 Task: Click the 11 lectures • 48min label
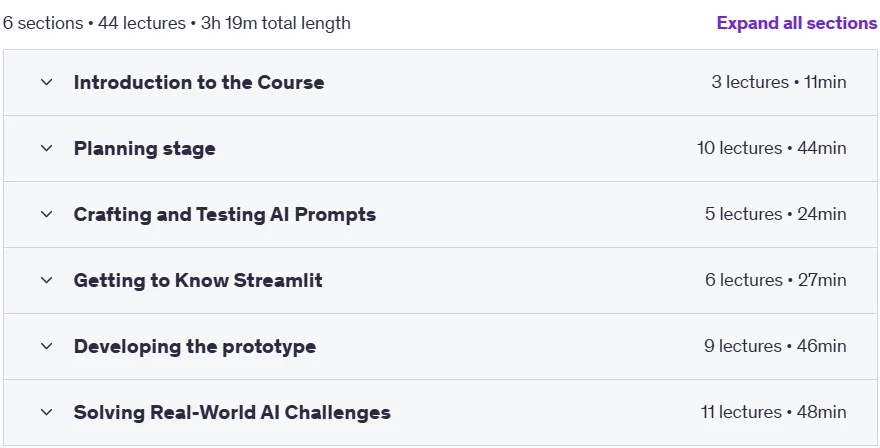pyautogui.click(x=773, y=412)
